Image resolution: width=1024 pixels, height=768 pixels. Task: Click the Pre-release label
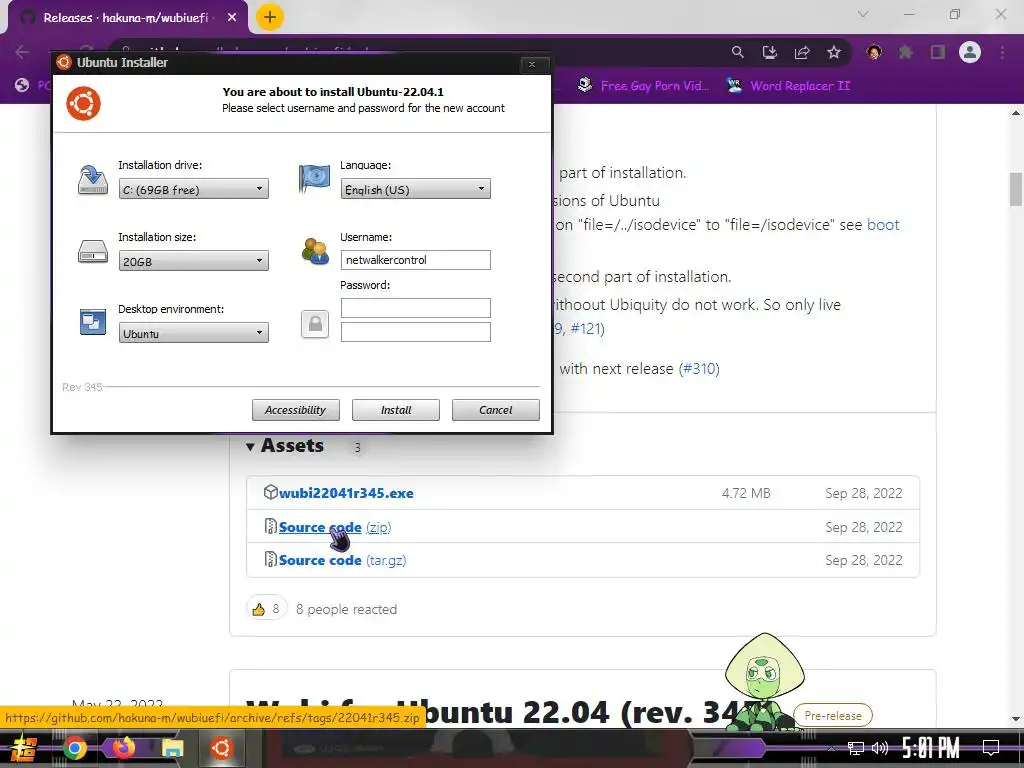point(833,716)
